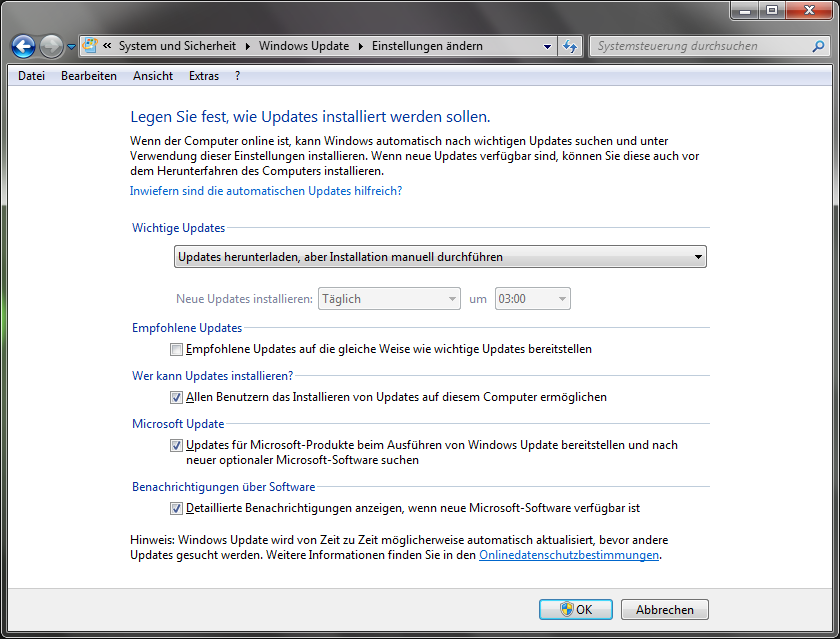Click the heading Legen Sie fest, wie Updates
Image resolution: width=840 pixels, height=639 pixels.
310,117
